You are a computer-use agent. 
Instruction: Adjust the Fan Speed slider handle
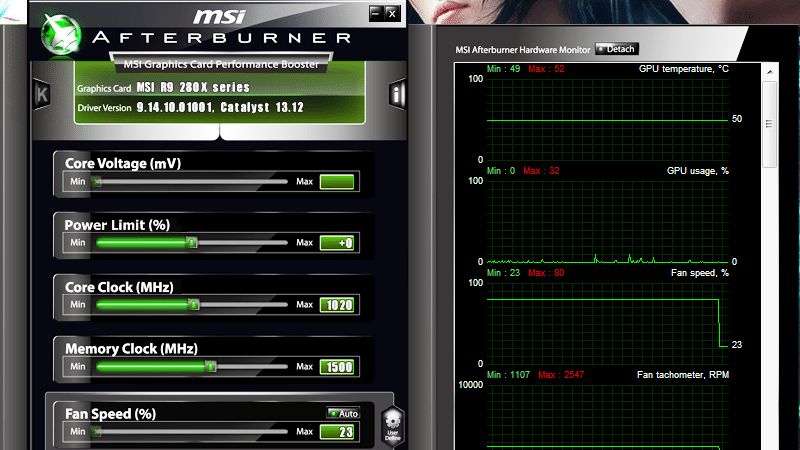[97, 432]
